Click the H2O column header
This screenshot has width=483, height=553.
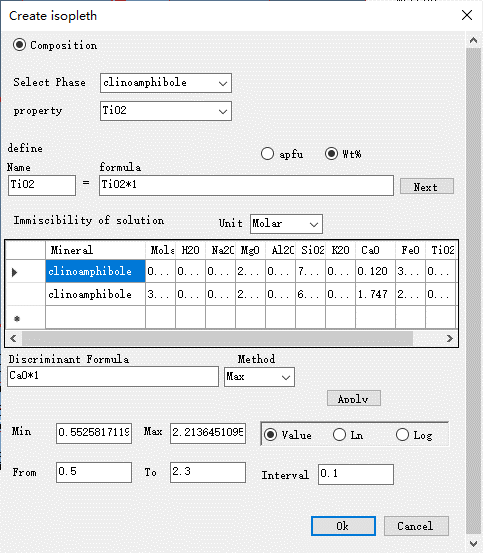(190, 250)
